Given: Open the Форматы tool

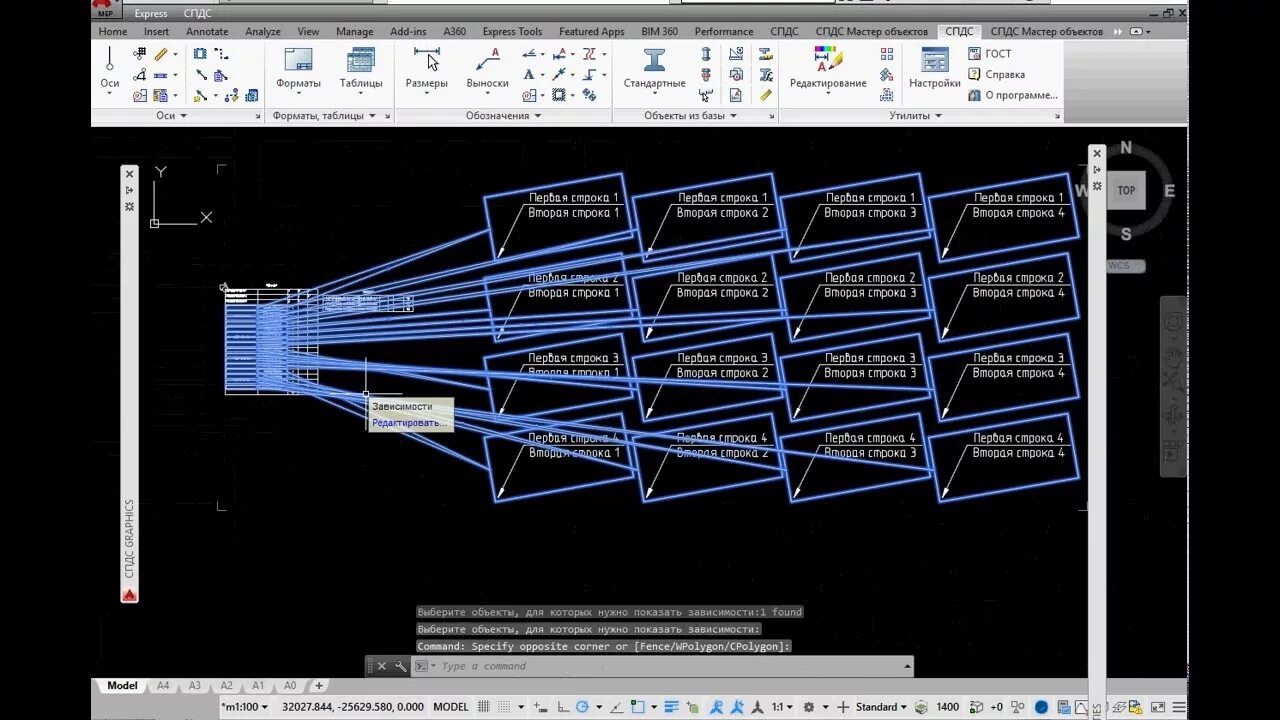Looking at the screenshot, I should pos(298,68).
